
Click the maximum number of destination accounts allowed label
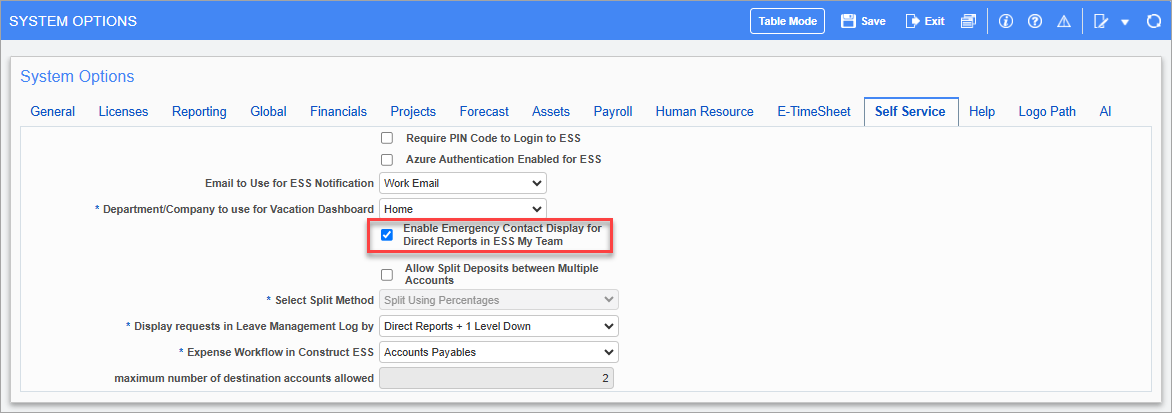(x=244, y=378)
